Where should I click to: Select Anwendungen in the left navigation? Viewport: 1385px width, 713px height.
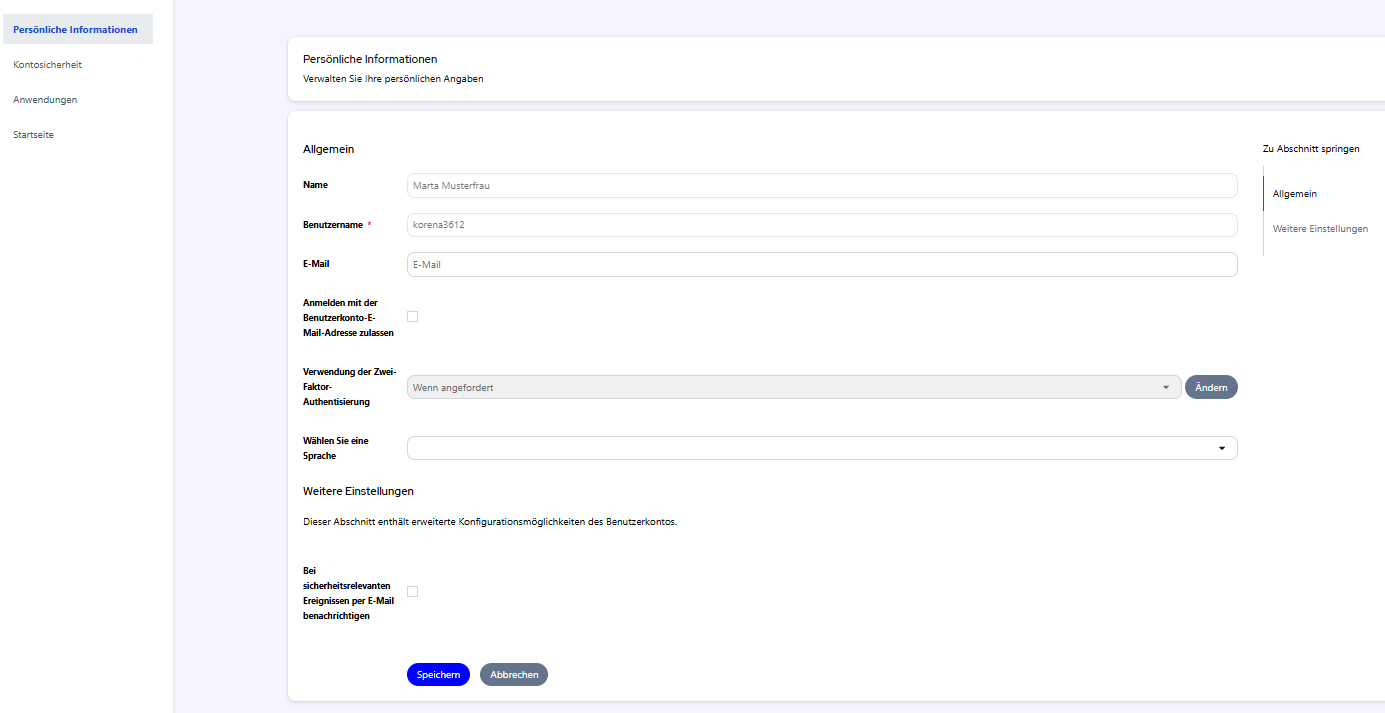45,100
